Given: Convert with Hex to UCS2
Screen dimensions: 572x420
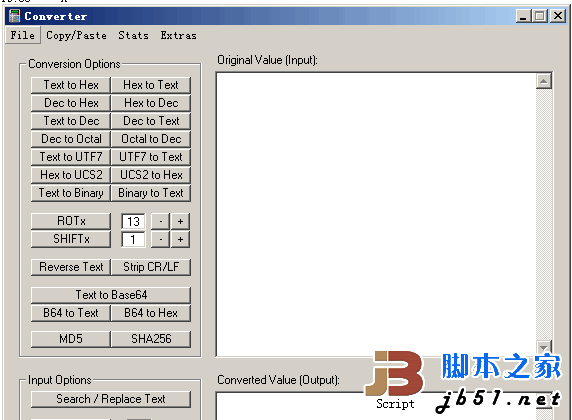Looking at the screenshot, I should point(71,175).
